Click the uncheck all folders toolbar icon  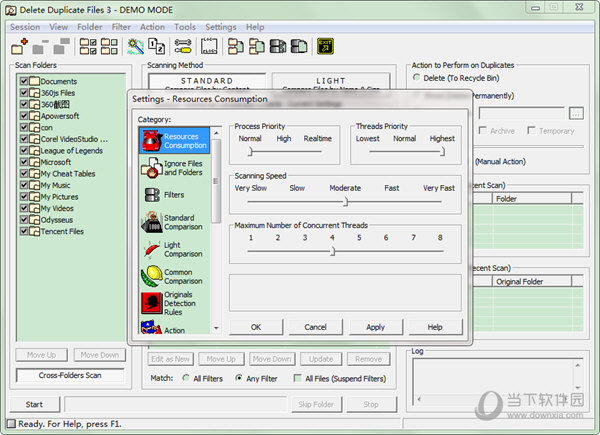(109, 46)
